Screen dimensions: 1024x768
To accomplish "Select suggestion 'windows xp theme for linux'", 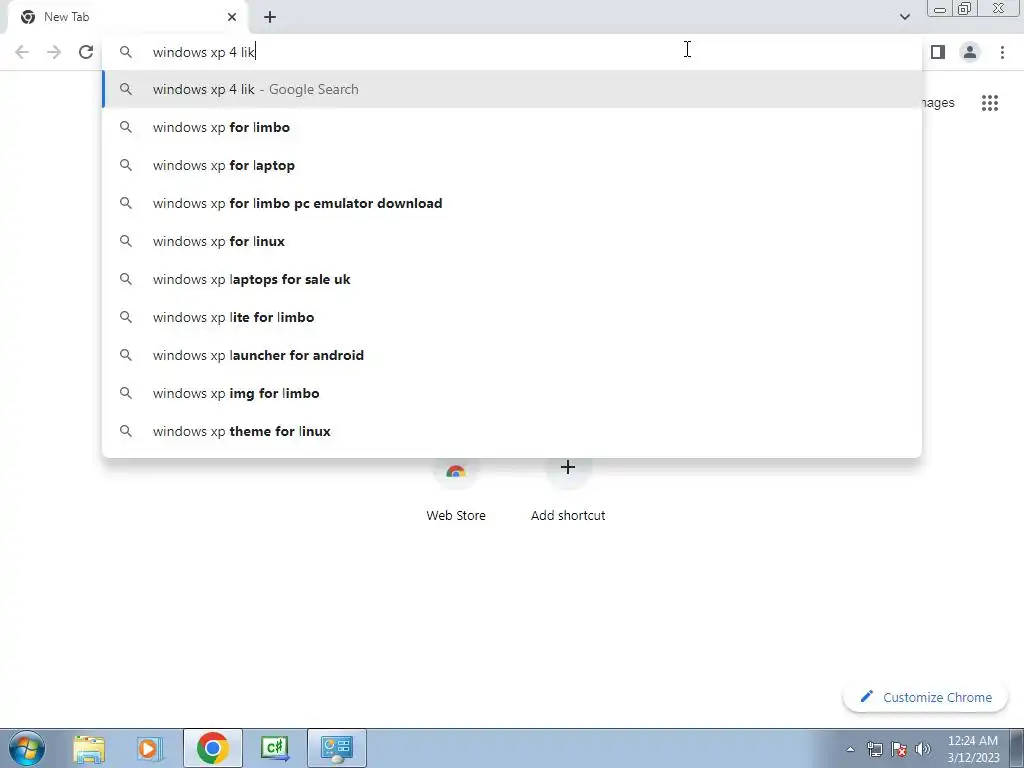I will [512, 431].
